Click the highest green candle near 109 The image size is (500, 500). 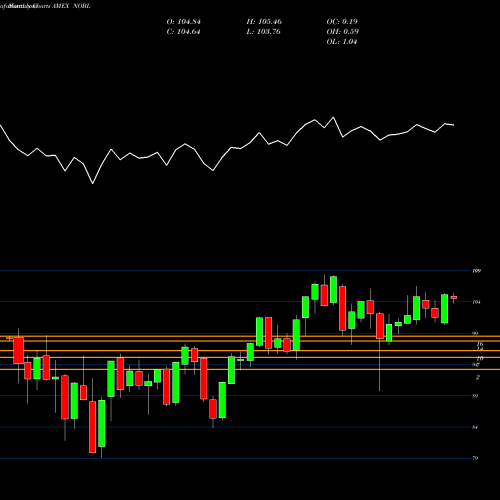(333, 290)
